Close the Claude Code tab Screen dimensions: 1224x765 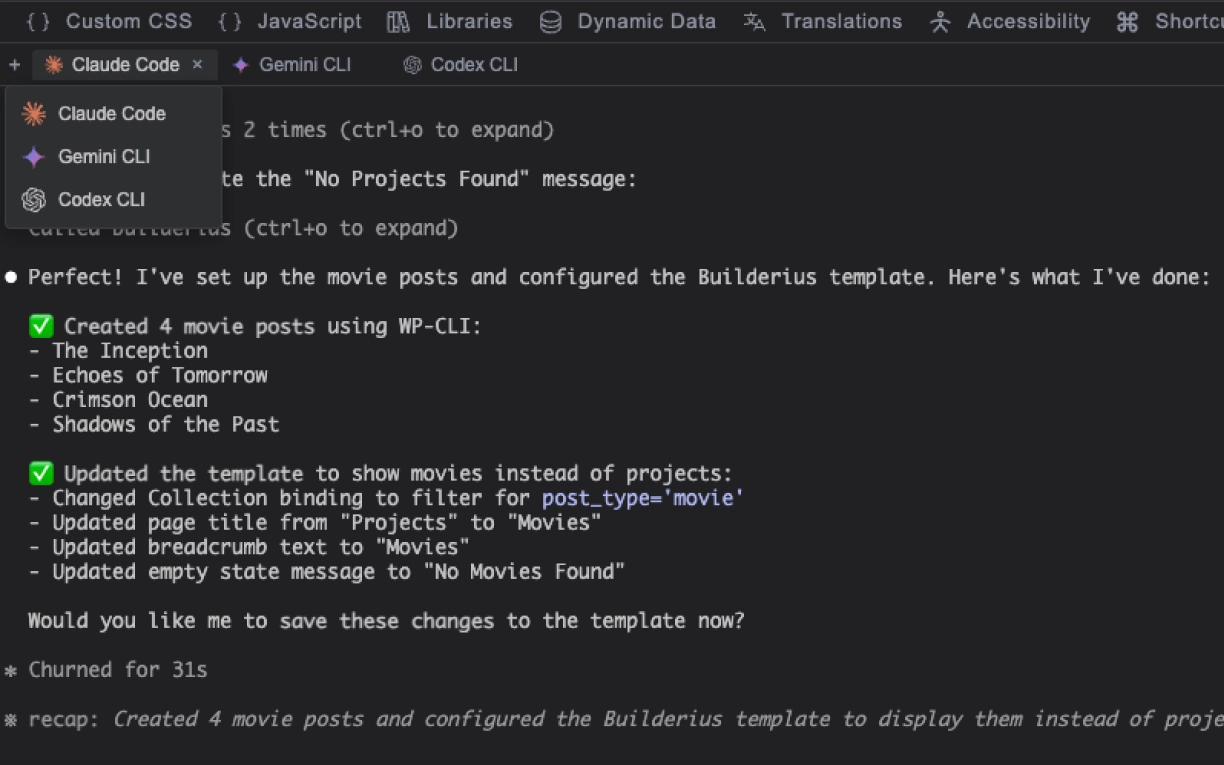click(x=197, y=64)
